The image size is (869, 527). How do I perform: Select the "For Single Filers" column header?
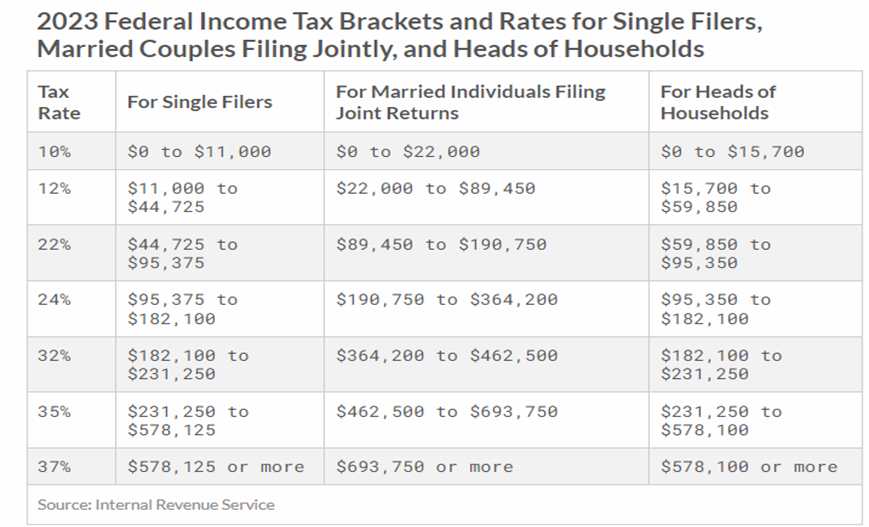tap(199, 102)
